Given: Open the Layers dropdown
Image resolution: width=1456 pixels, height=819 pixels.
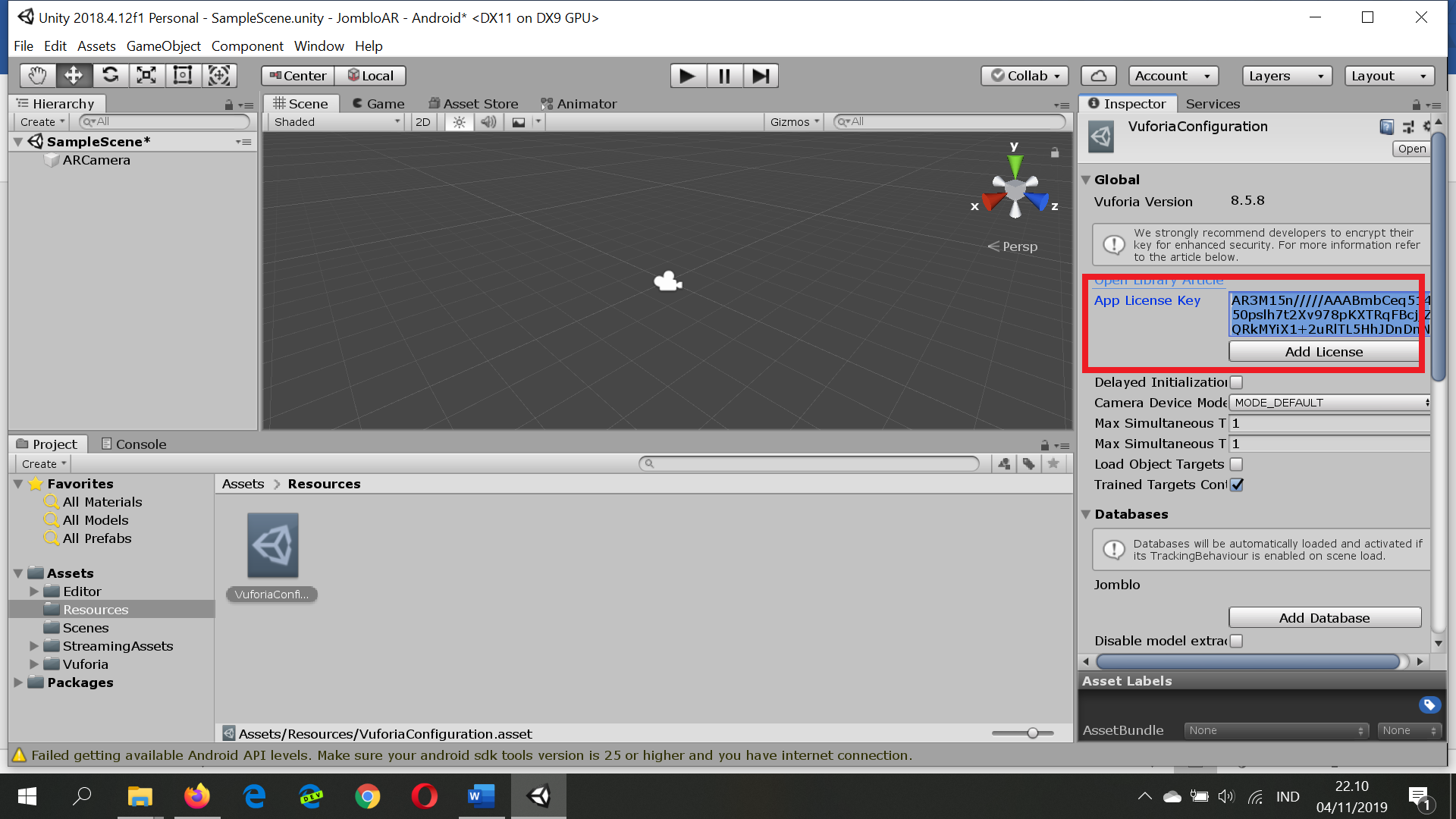Looking at the screenshot, I should (1287, 76).
